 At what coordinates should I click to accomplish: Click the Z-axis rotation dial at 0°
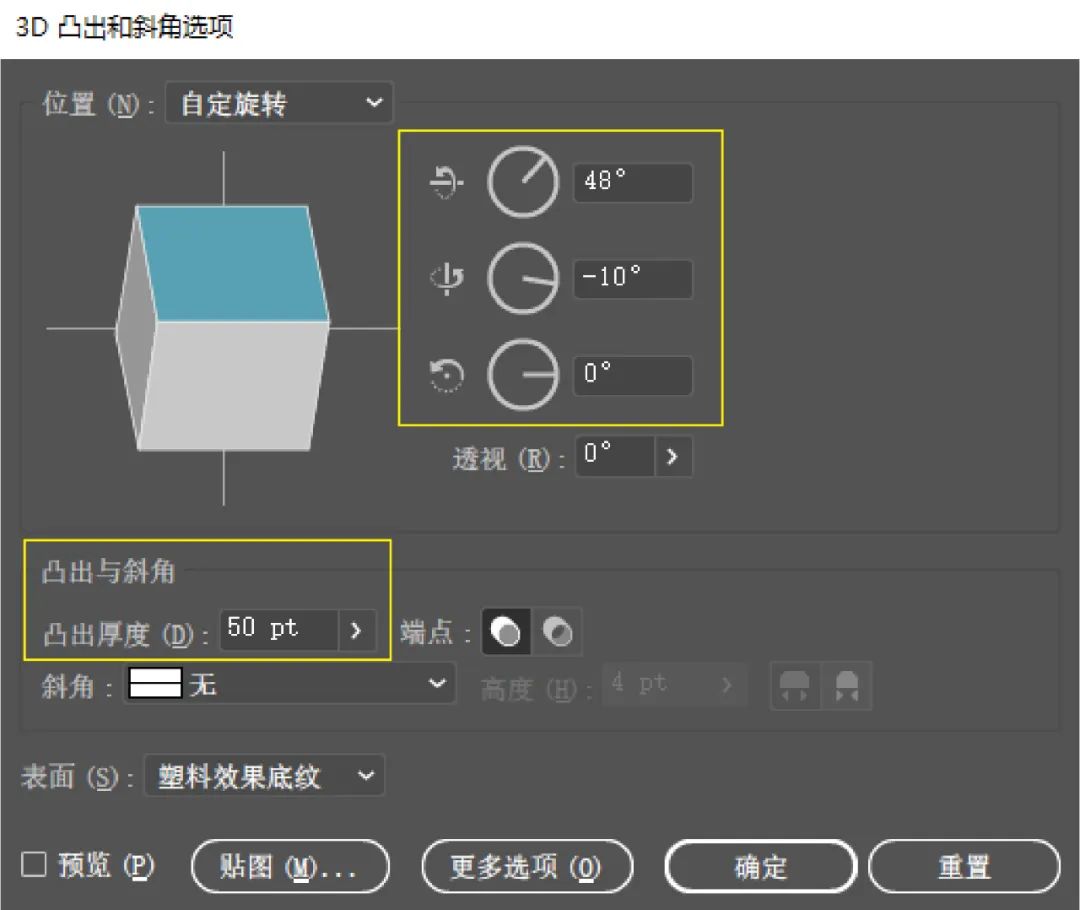pos(523,375)
